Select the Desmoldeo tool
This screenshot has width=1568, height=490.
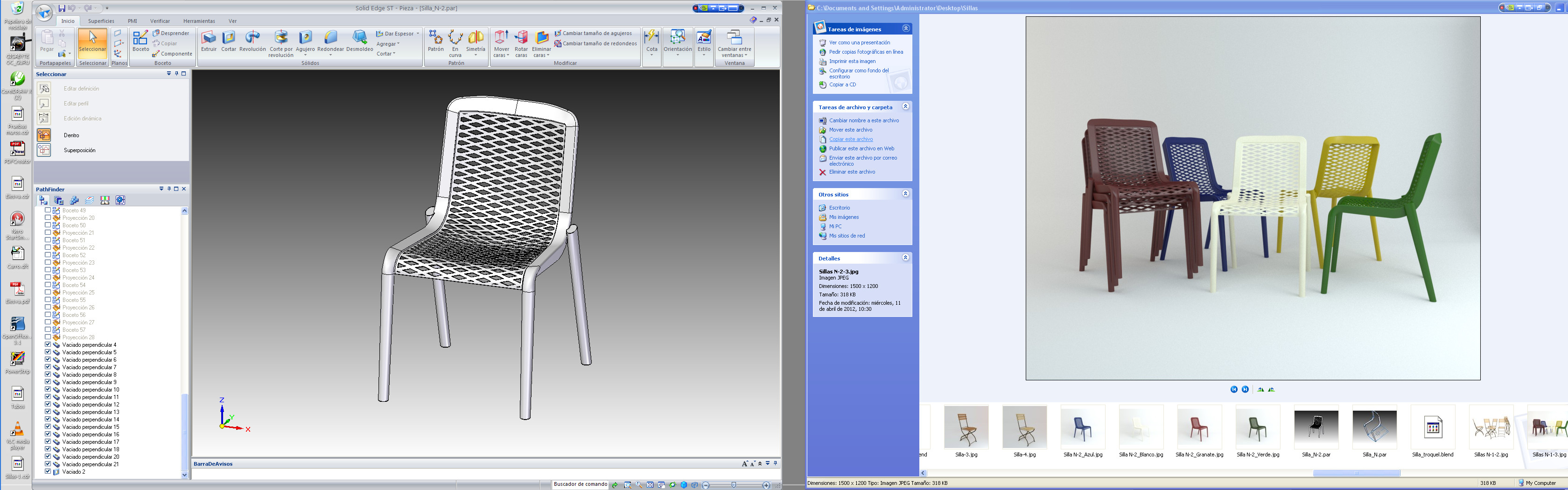[x=359, y=42]
